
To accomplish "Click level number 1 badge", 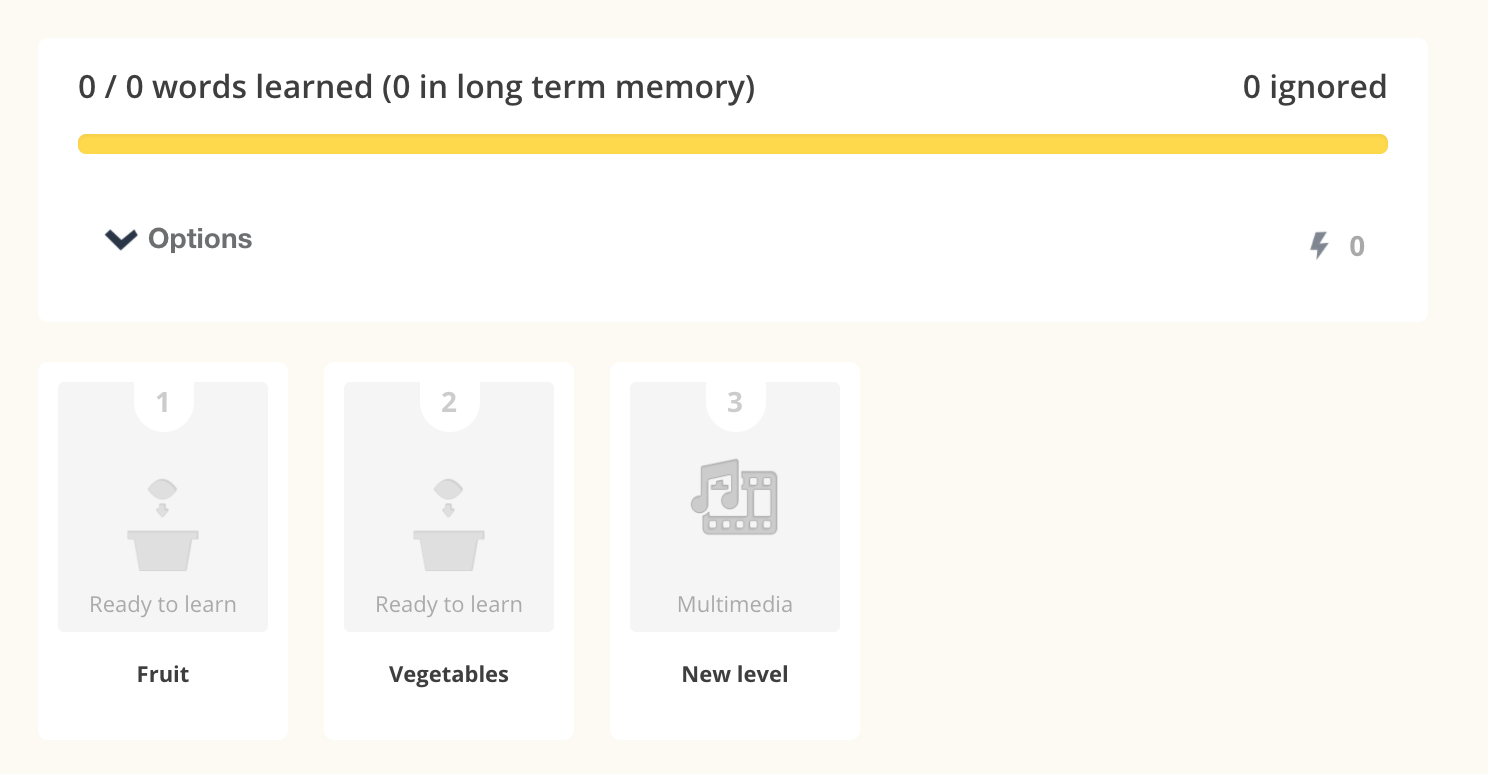I will 163,403.
